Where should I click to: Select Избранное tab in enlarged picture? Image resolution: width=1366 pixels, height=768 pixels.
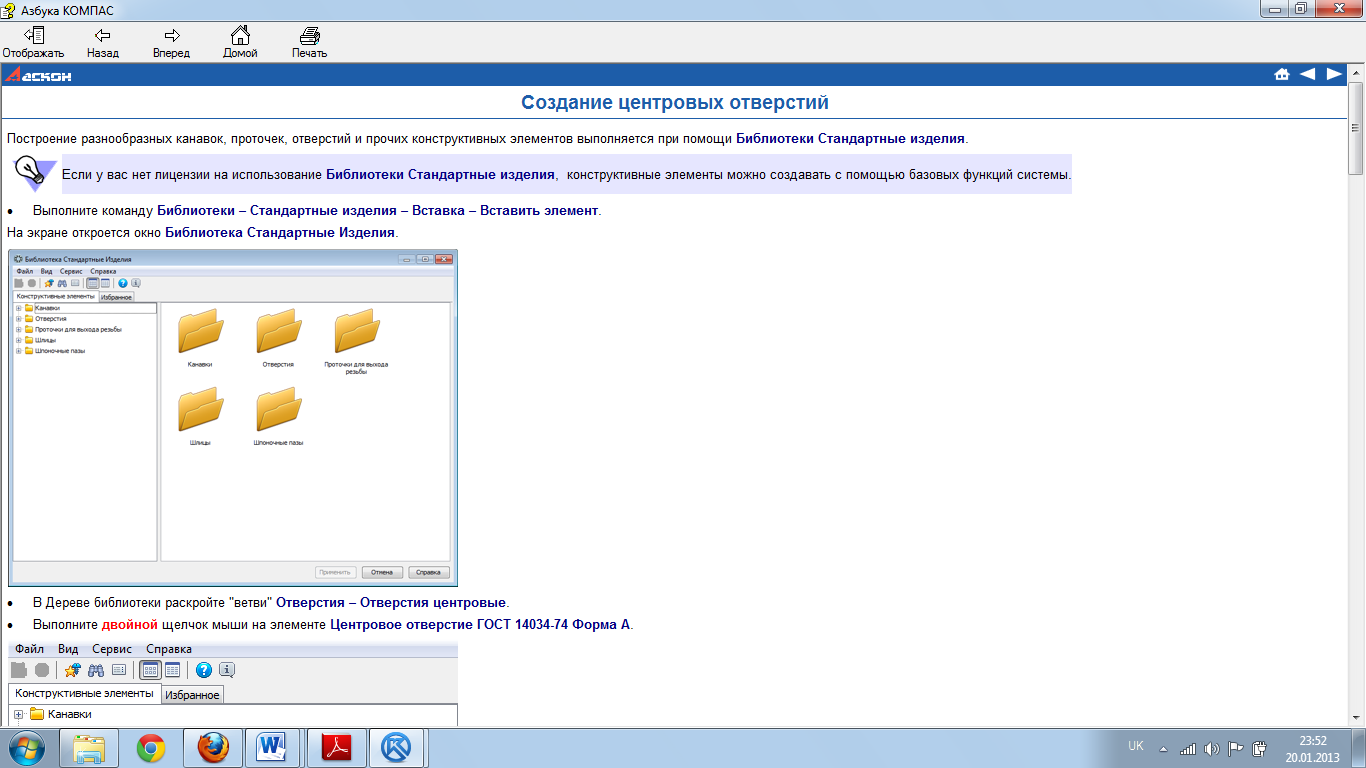pyautogui.click(x=192, y=694)
